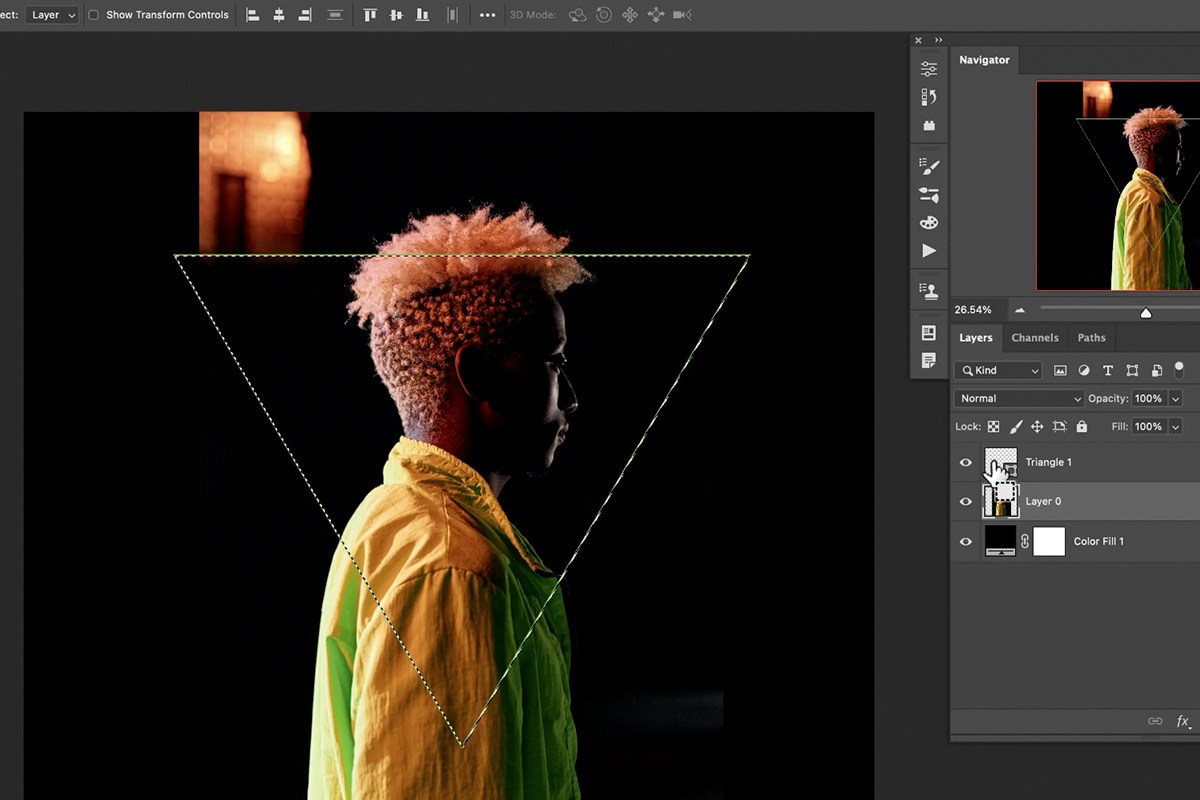Open the Plugins brick icon

tap(929, 125)
